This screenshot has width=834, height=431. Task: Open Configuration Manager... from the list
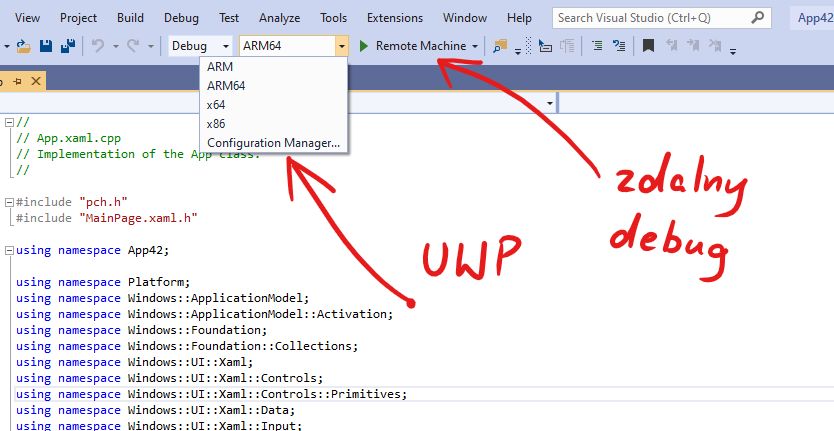(x=274, y=143)
